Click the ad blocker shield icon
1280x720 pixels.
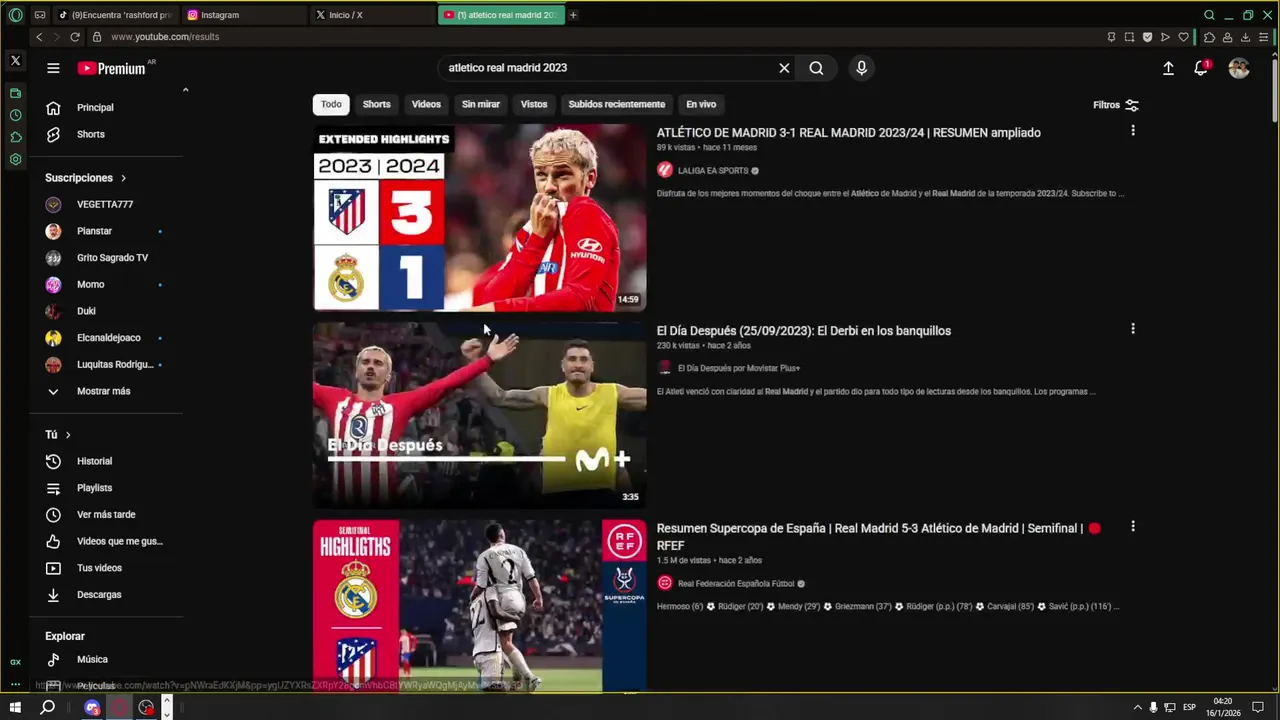point(1147,37)
